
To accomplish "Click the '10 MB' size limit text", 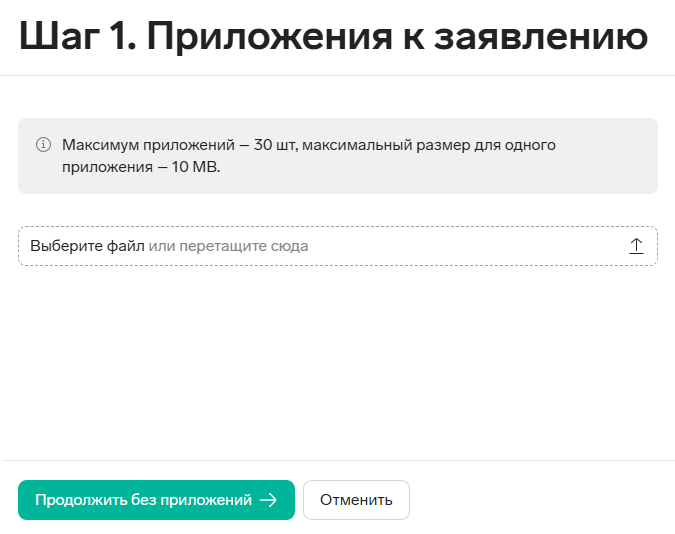I will (x=194, y=167).
